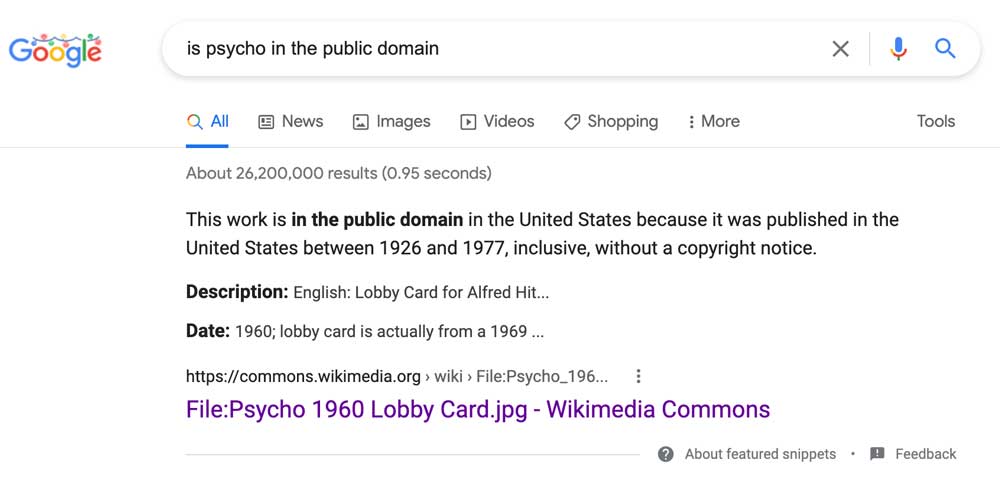Open the Psycho 1960 Lobby Card Wikimedia link

(x=478, y=409)
